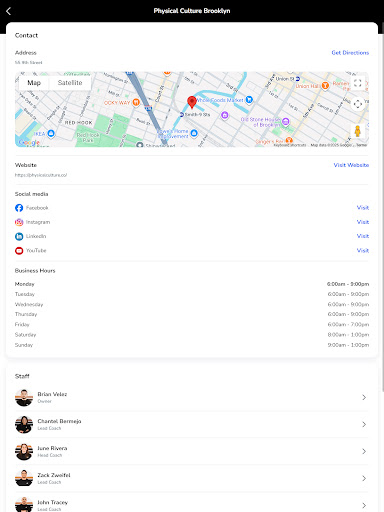The image size is (384, 512).
Task: Click Chantel Bermejo profile photo
Action: point(24,424)
